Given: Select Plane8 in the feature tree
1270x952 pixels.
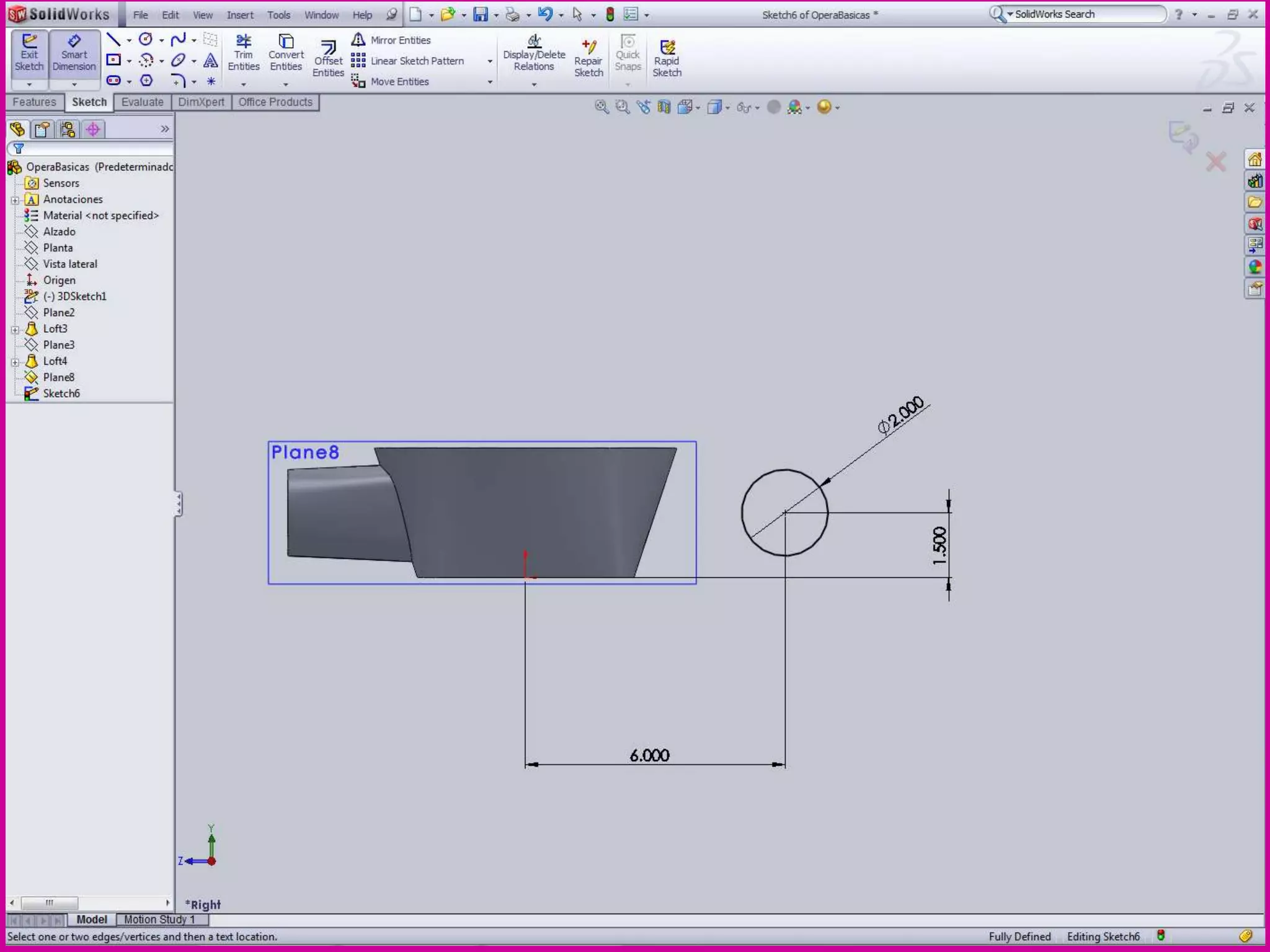Looking at the screenshot, I should tap(58, 377).
